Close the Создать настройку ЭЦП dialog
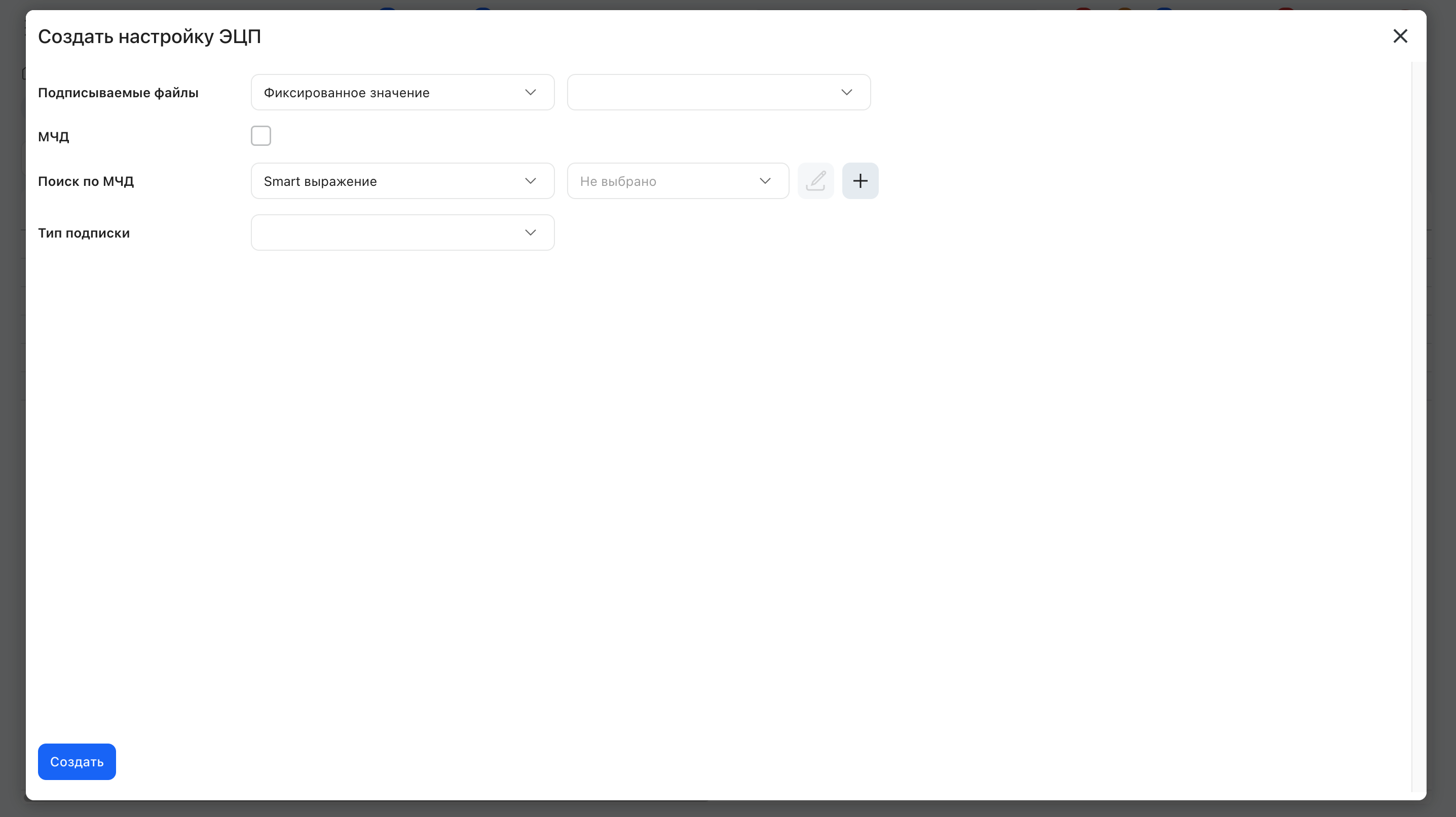Screen dimensions: 1456x817 coord(1400,36)
